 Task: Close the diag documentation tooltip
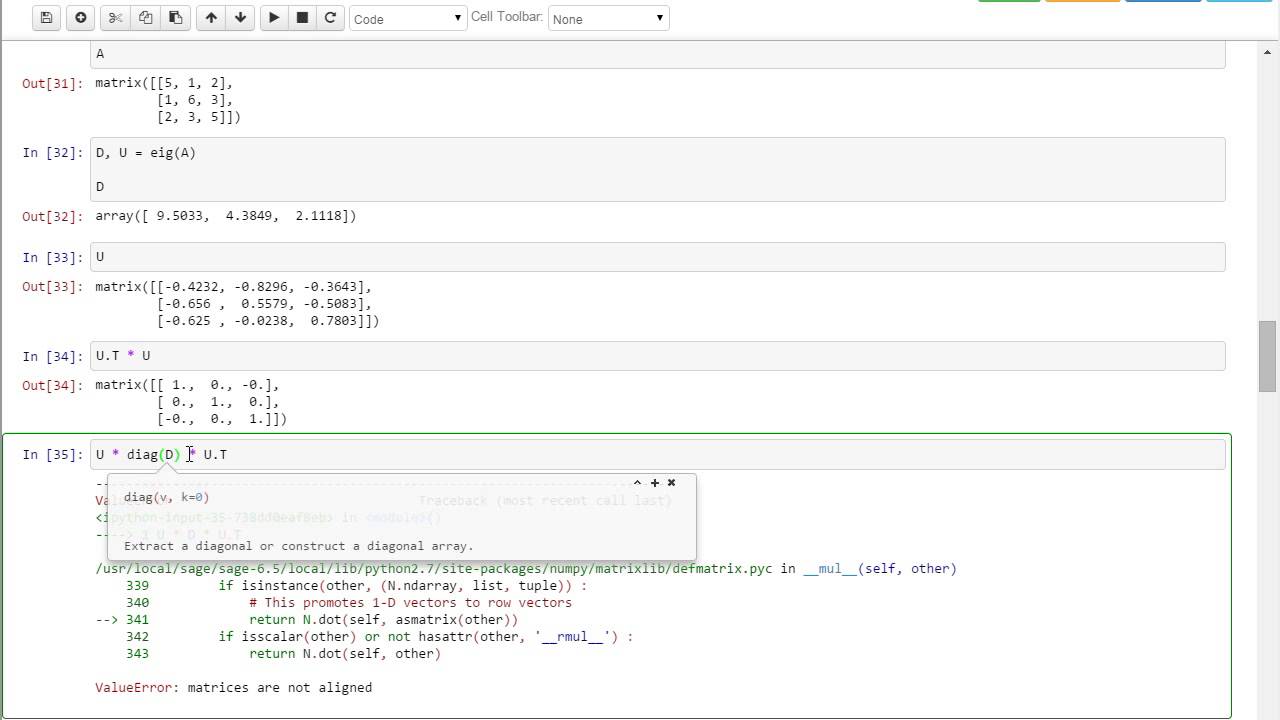click(x=671, y=483)
